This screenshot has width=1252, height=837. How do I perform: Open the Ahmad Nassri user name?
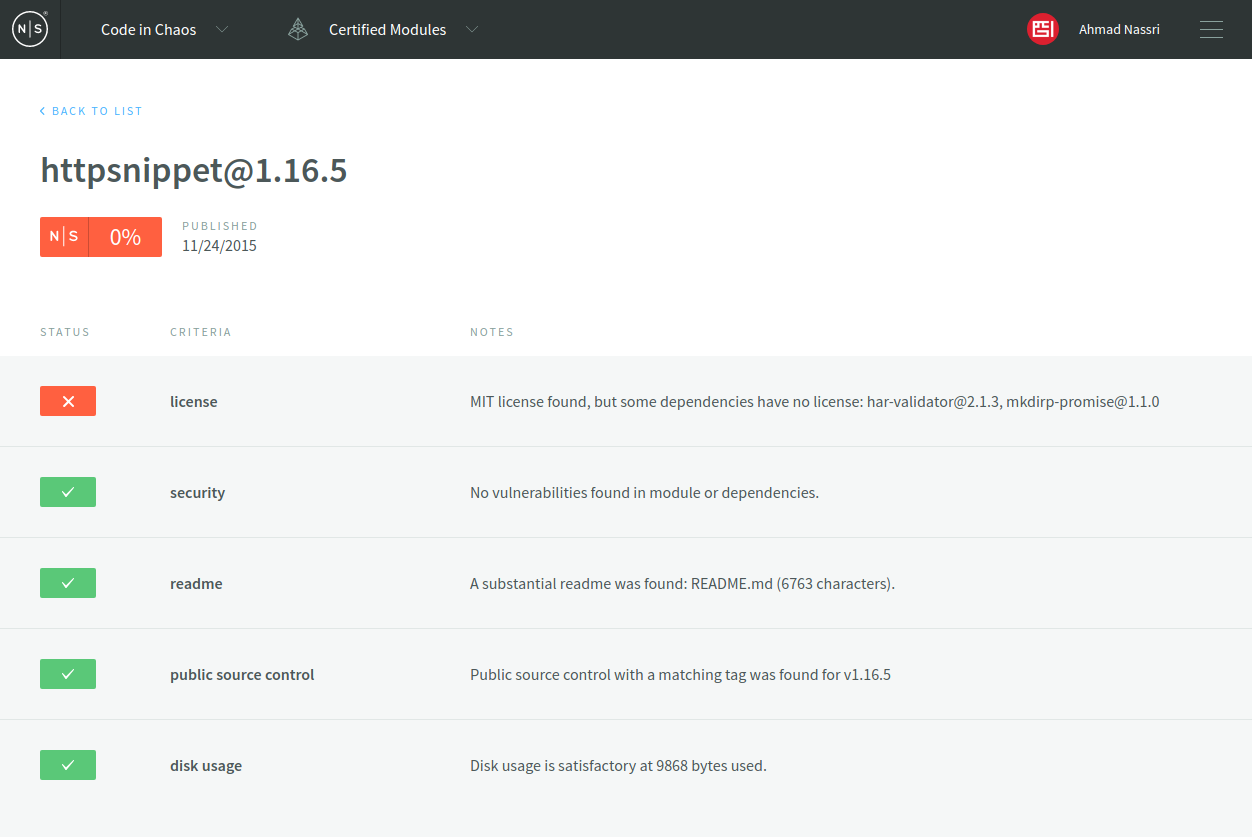coord(1119,30)
